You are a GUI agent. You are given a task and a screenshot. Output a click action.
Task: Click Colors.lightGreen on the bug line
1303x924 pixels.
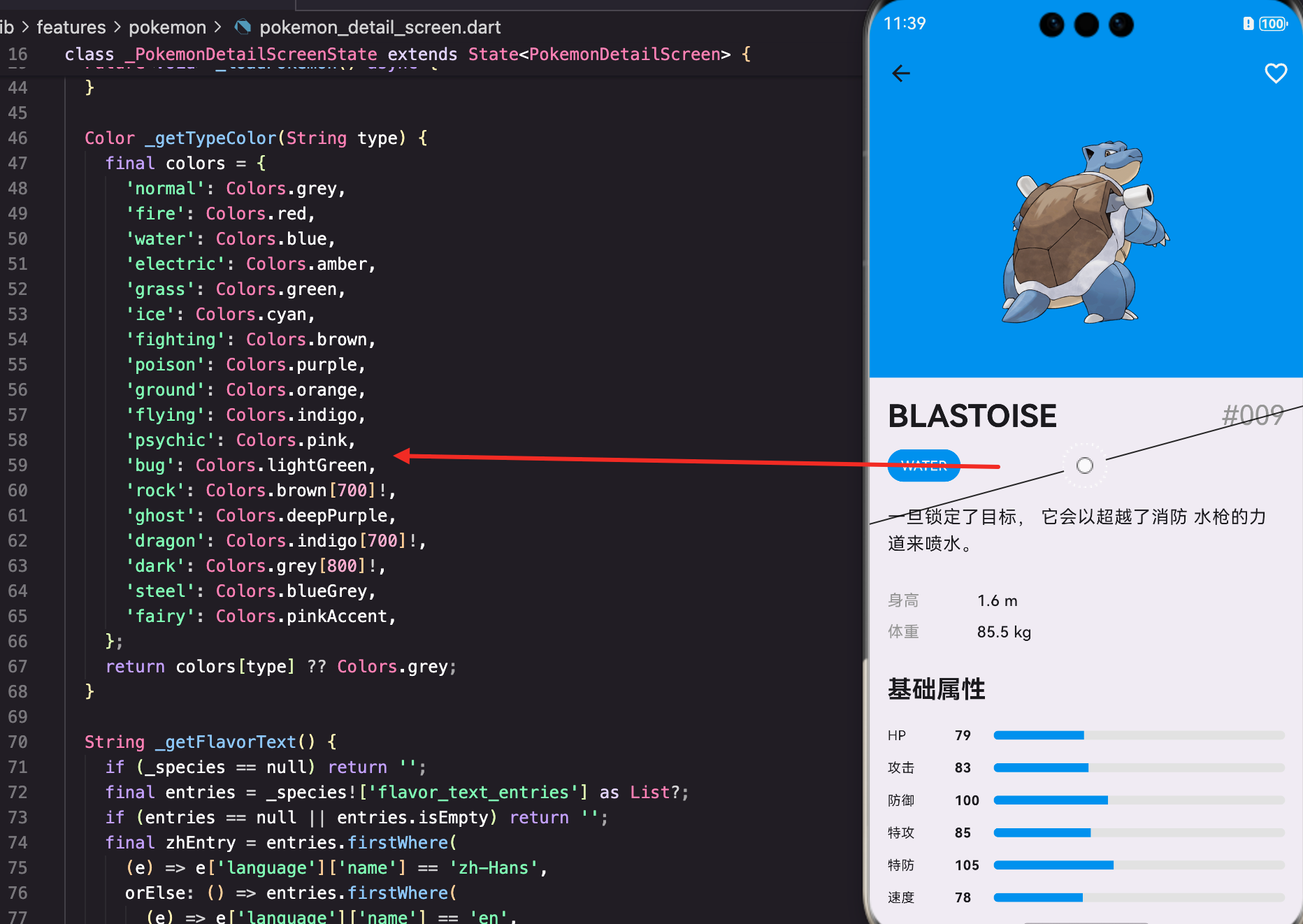point(282,465)
